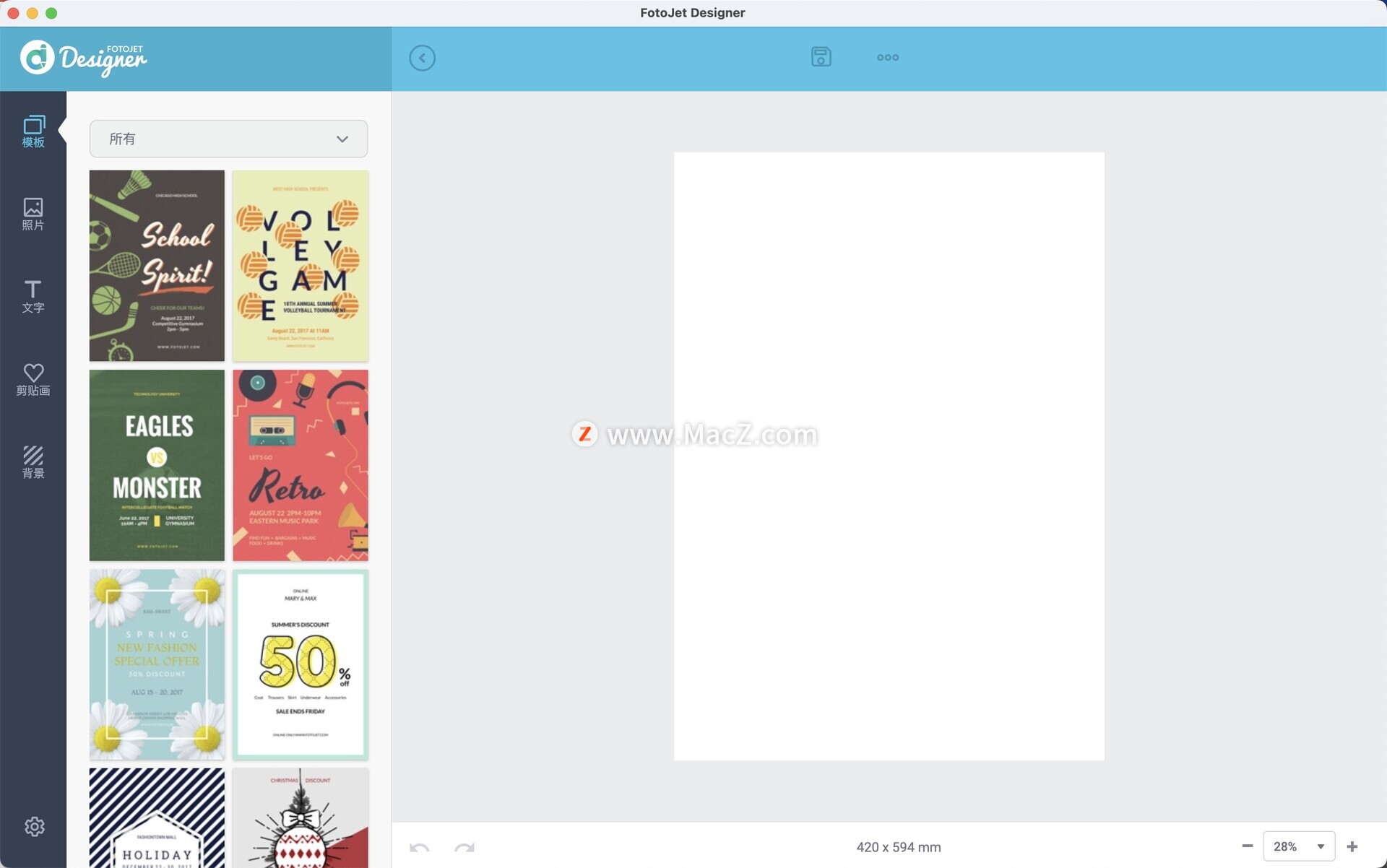The height and width of the screenshot is (868, 1387).
Task: Go back with the circled arrow
Action: point(422,58)
